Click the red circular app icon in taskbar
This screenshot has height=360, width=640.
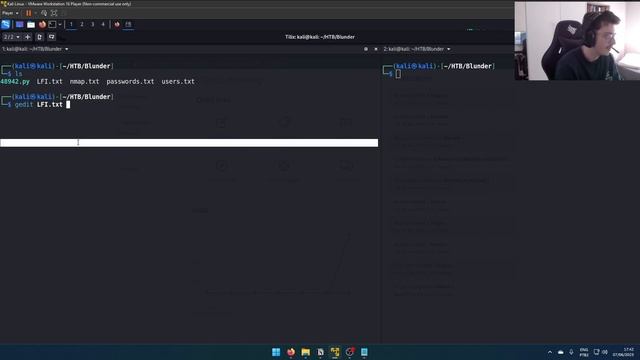point(350,352)
